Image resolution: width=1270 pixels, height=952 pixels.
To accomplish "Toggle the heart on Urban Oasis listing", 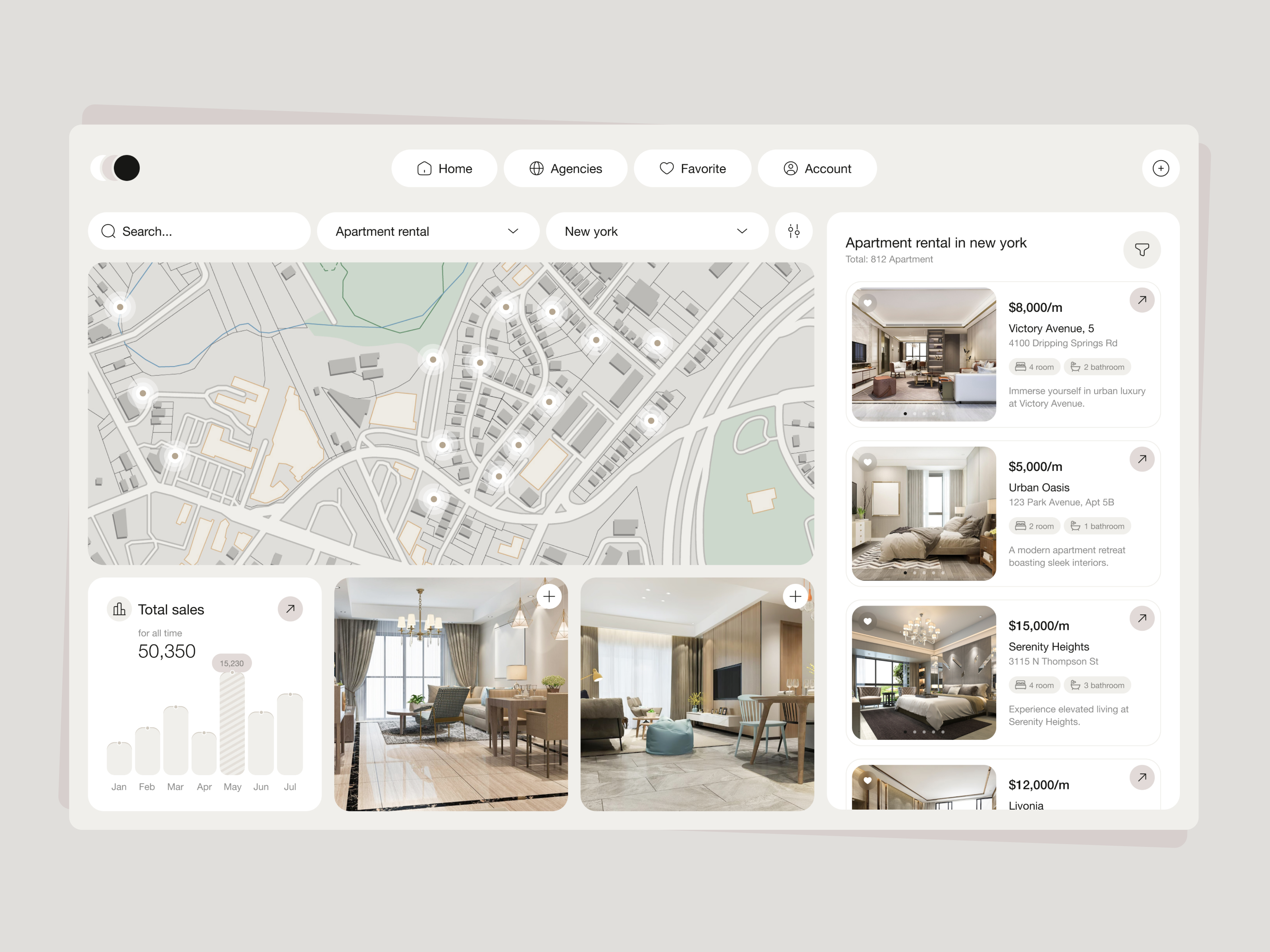I will (868, 462).
